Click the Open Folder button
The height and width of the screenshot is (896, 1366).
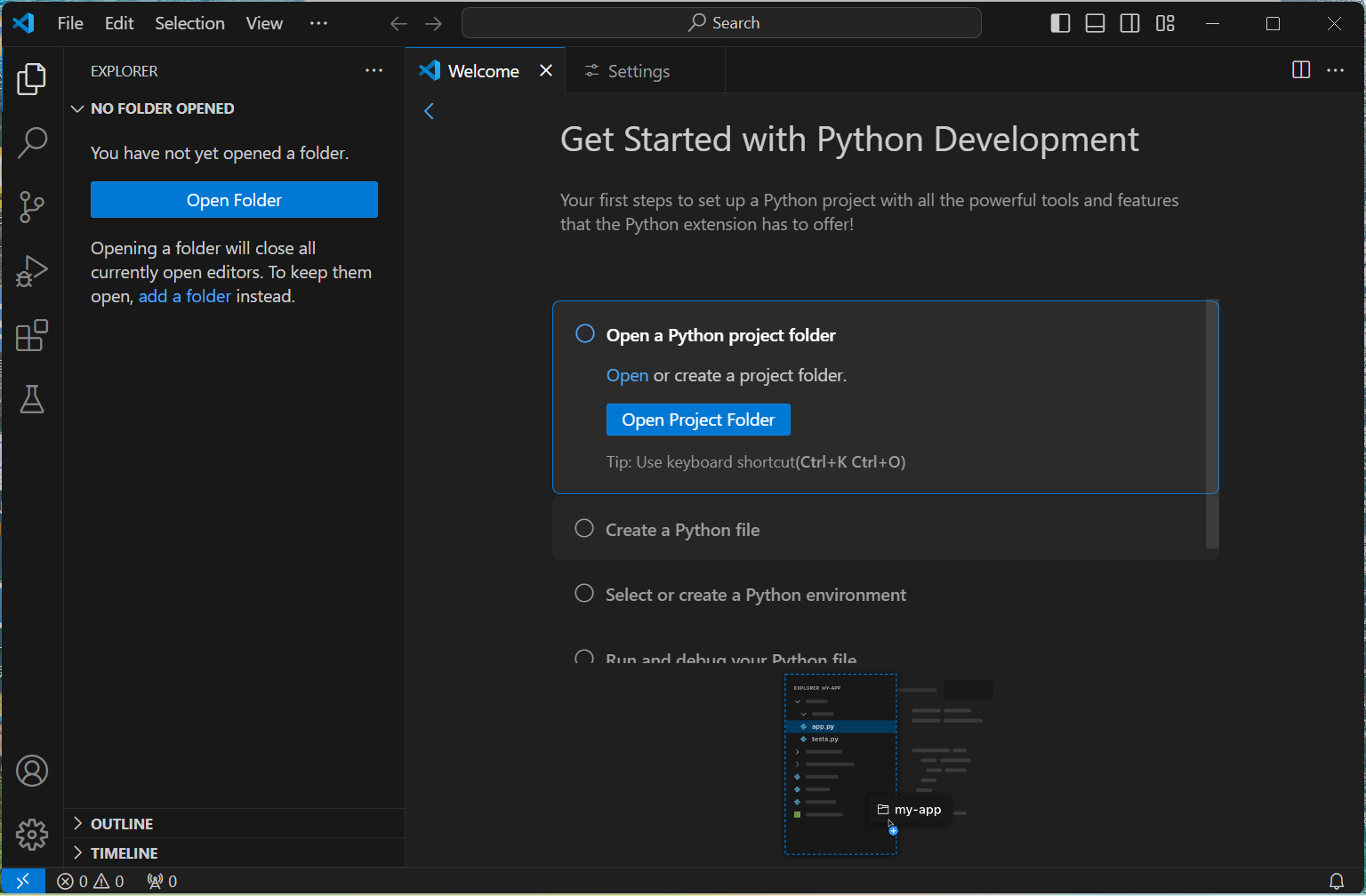[x=234, y=200]
